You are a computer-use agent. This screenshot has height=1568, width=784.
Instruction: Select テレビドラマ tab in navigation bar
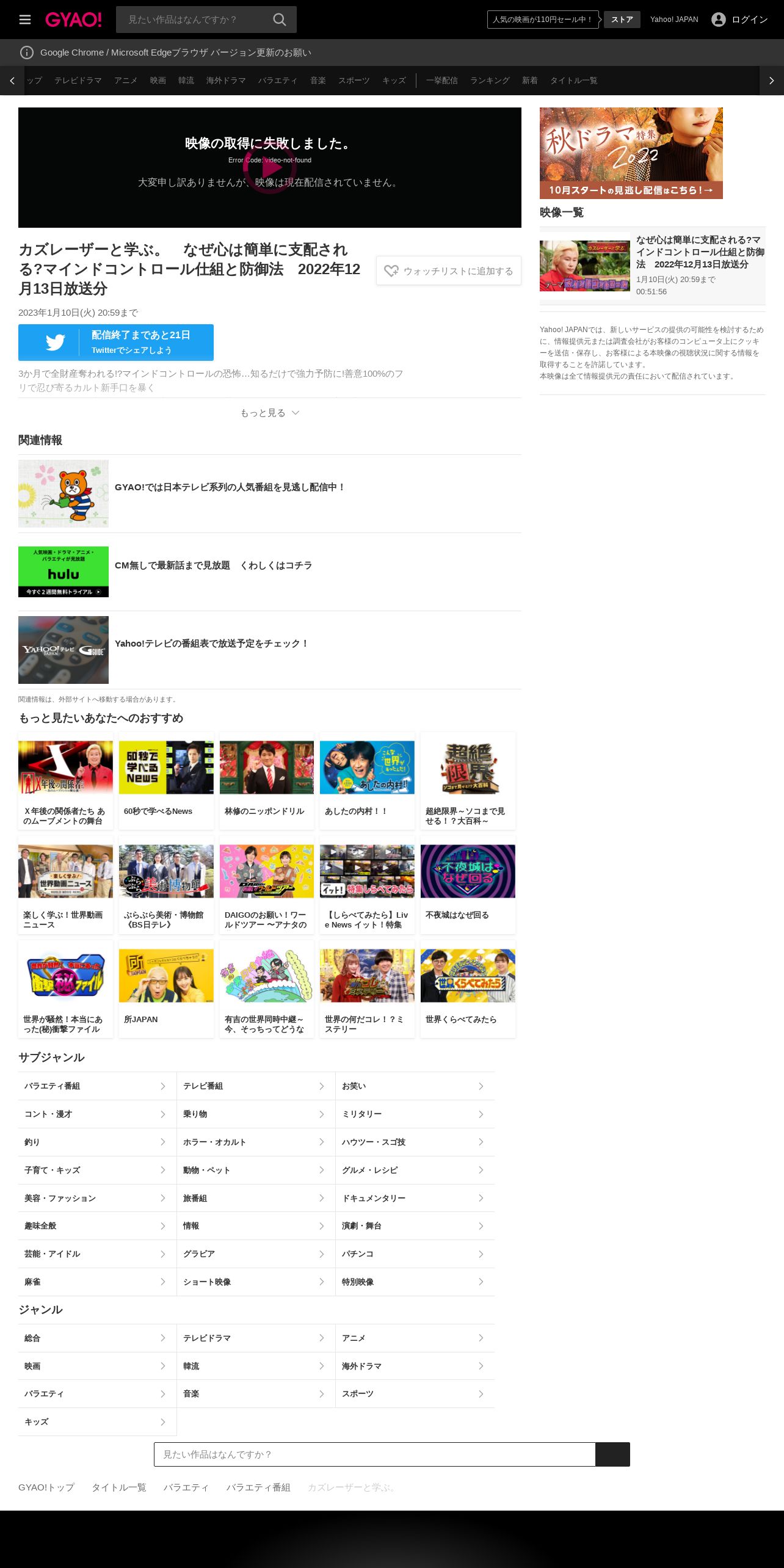click(x=78, y=81)
